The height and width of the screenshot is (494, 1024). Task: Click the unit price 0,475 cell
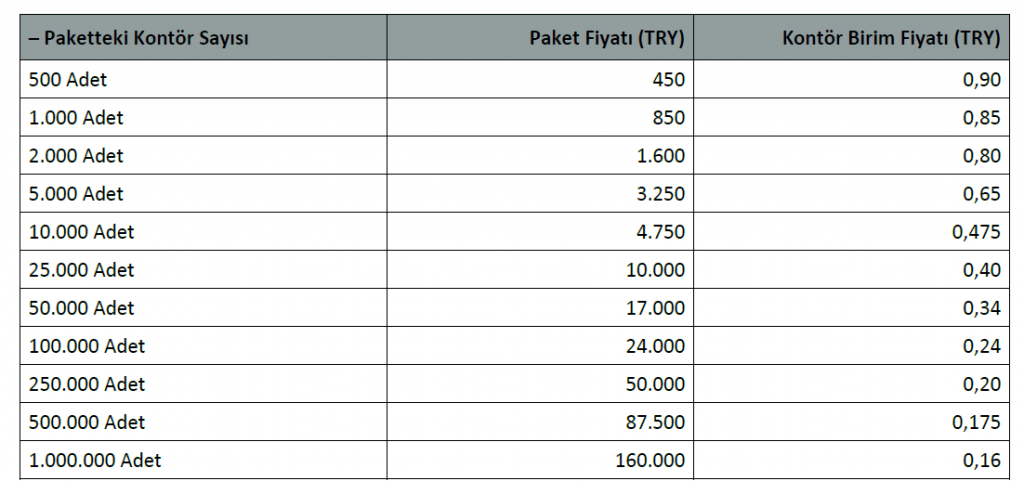(x=852, y=232)
